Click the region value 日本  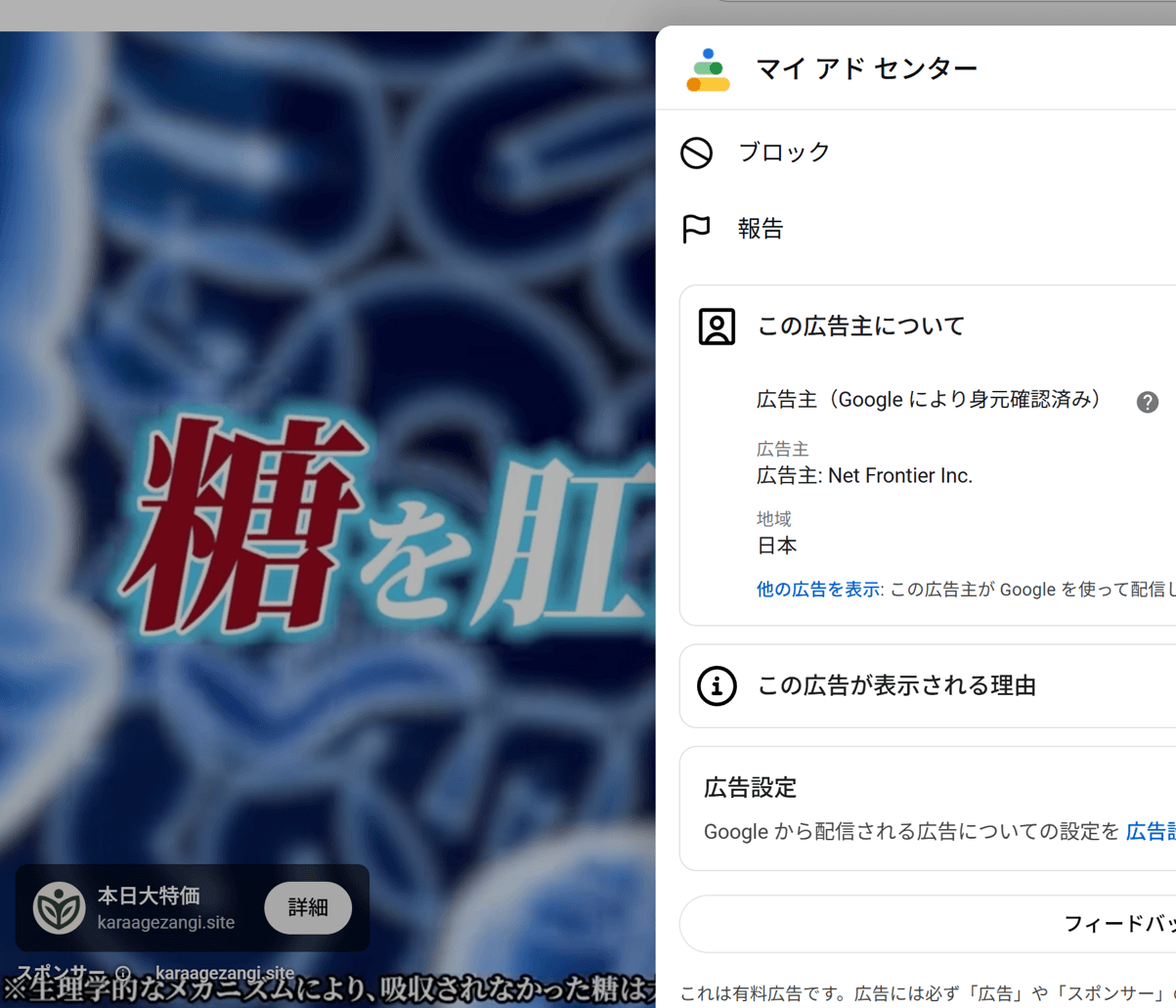[x=777, y=546]
